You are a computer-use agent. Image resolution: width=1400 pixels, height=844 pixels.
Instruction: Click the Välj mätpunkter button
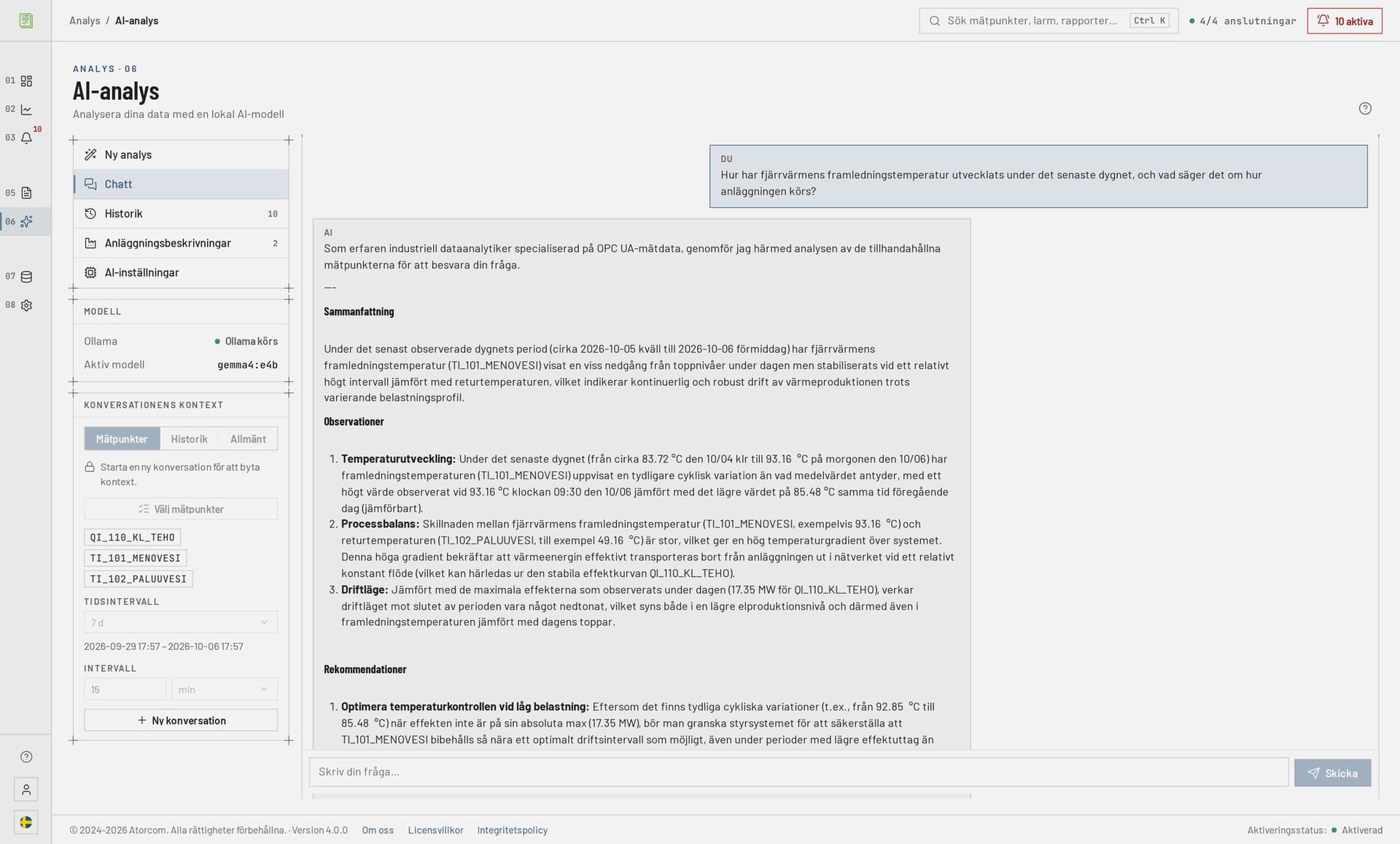(181, 509)
